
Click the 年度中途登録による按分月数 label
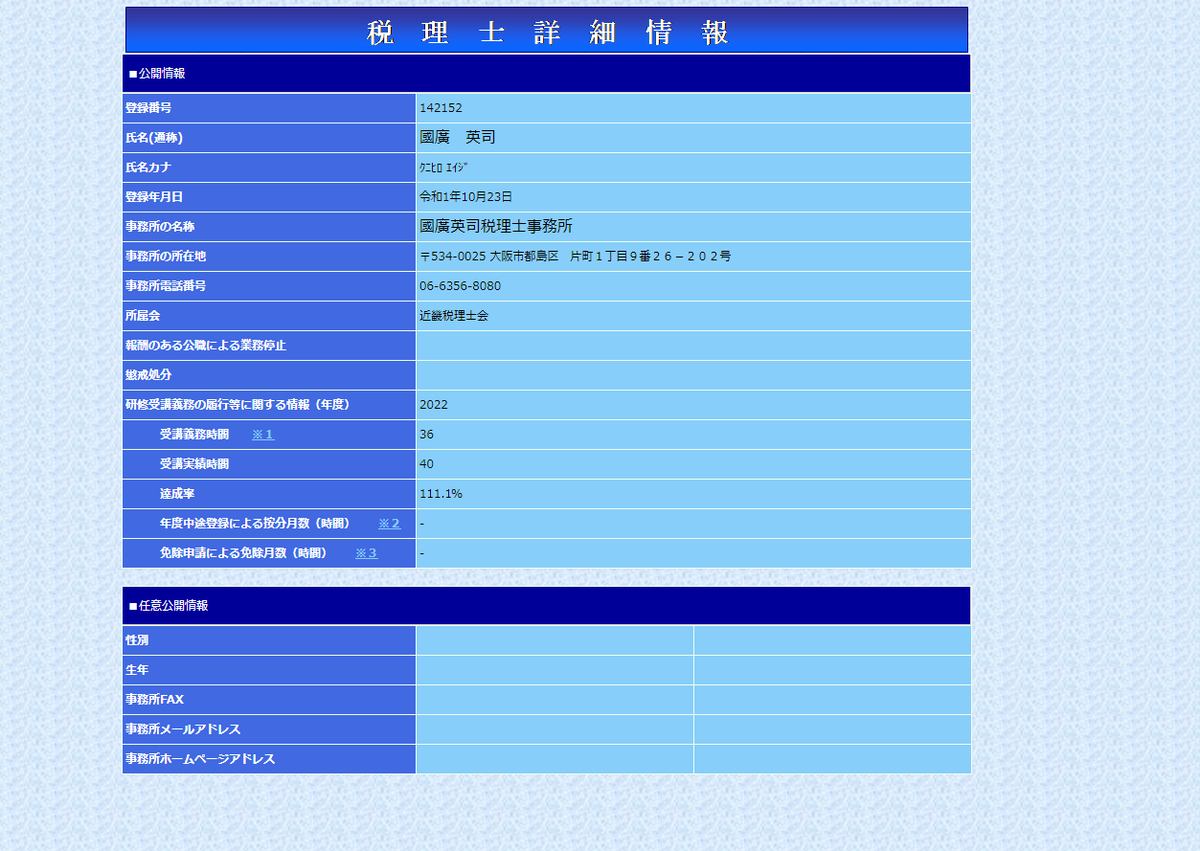tap(255, 524)
